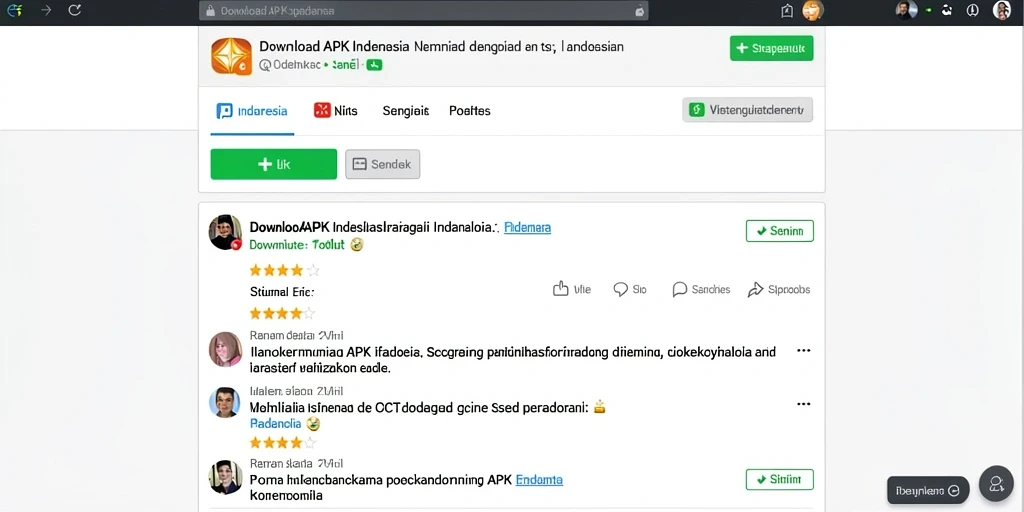Open three-dot menu on second comment
Screen dimensions: 1024x512
click(x=803, y=404)
